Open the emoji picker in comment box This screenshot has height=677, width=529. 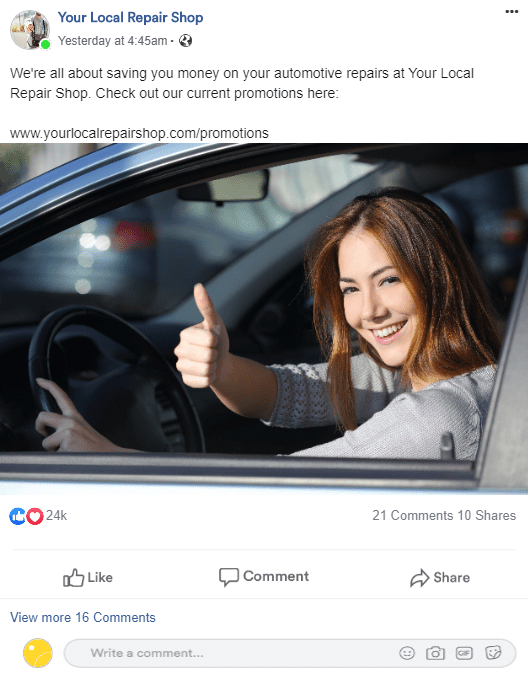point(407,653)
